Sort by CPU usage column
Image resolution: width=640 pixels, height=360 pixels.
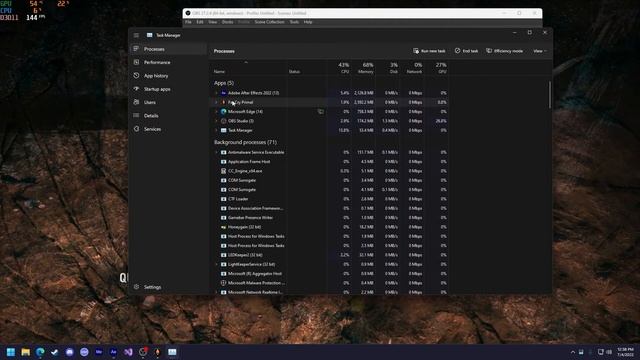(339, 68)
